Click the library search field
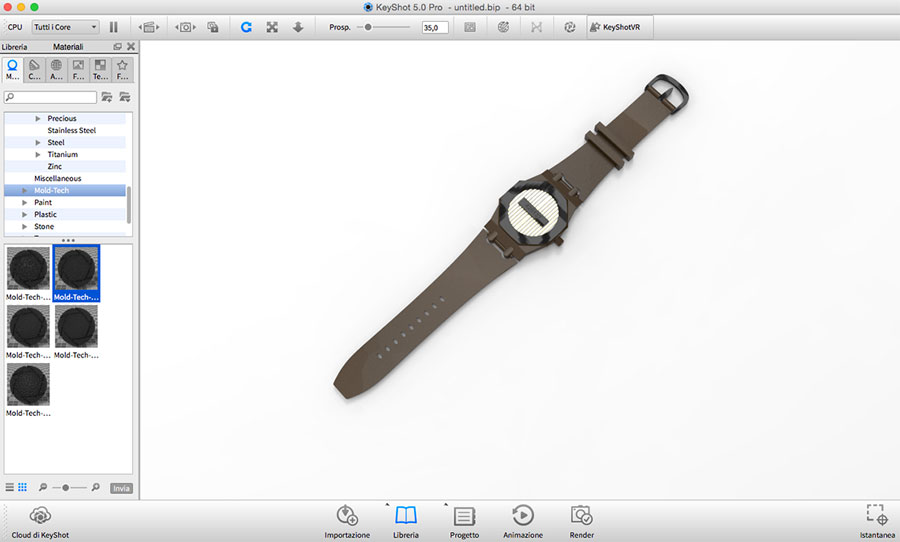 [51, 97]
